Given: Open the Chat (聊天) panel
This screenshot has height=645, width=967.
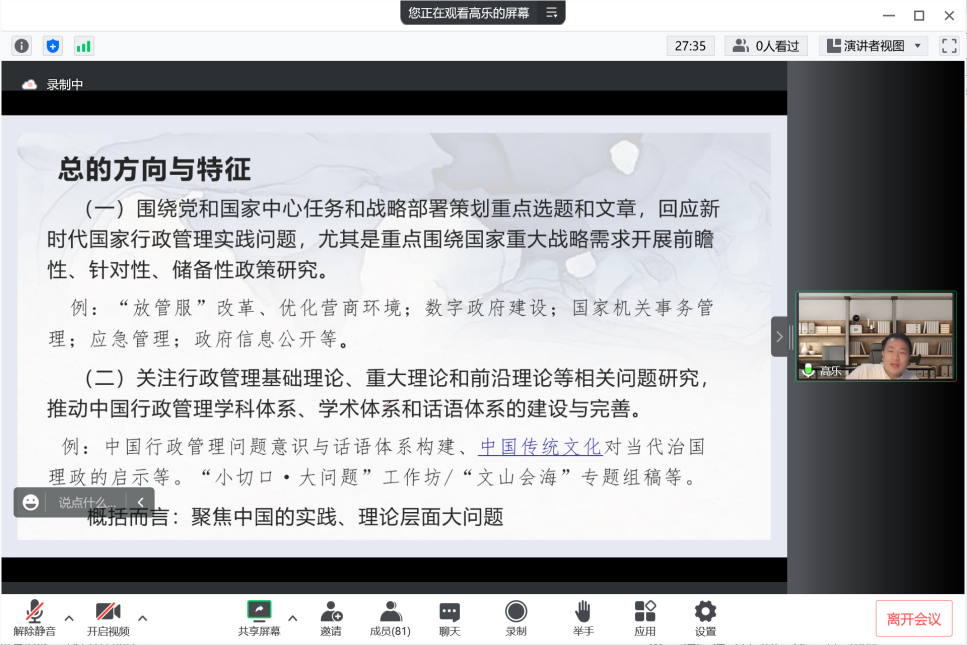Looking at the screenshot, I should pos(449,618).
